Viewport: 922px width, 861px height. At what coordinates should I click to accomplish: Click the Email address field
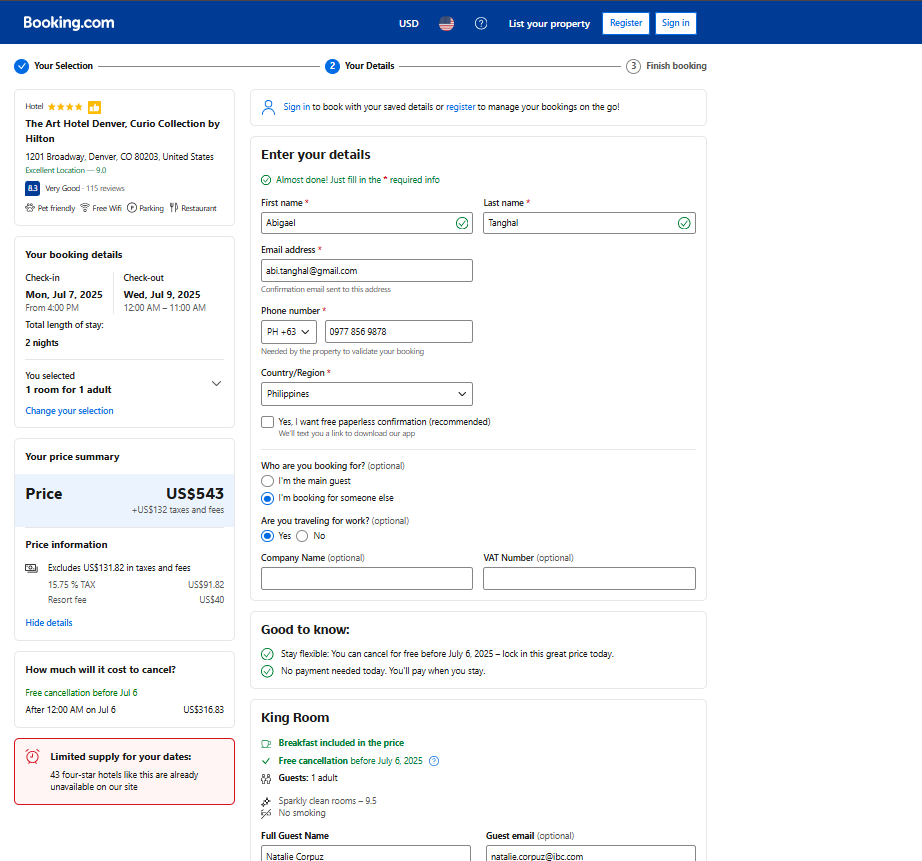[x=367, y=271]
